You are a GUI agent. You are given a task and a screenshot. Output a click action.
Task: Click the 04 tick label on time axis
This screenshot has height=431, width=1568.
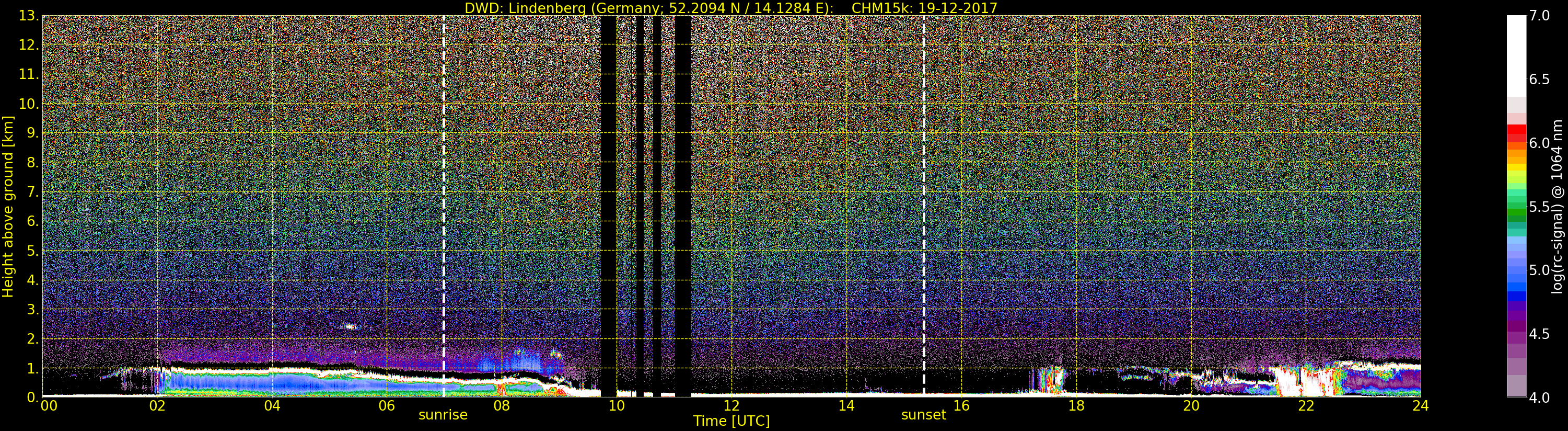click(272, 406)
